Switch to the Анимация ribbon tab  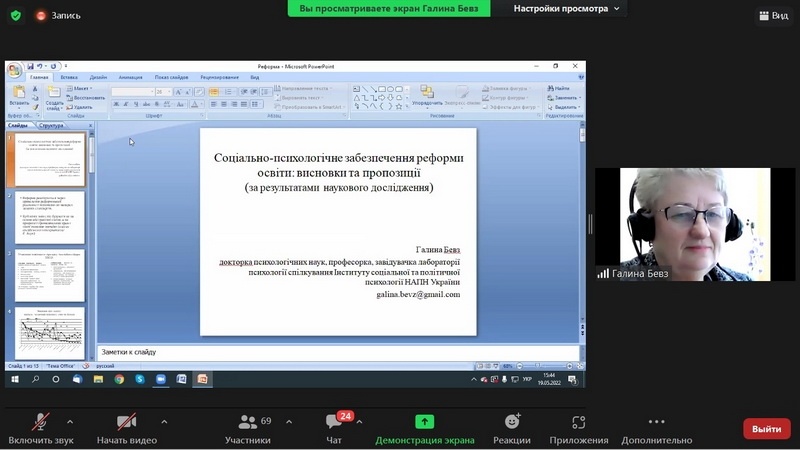coord(130,78)
